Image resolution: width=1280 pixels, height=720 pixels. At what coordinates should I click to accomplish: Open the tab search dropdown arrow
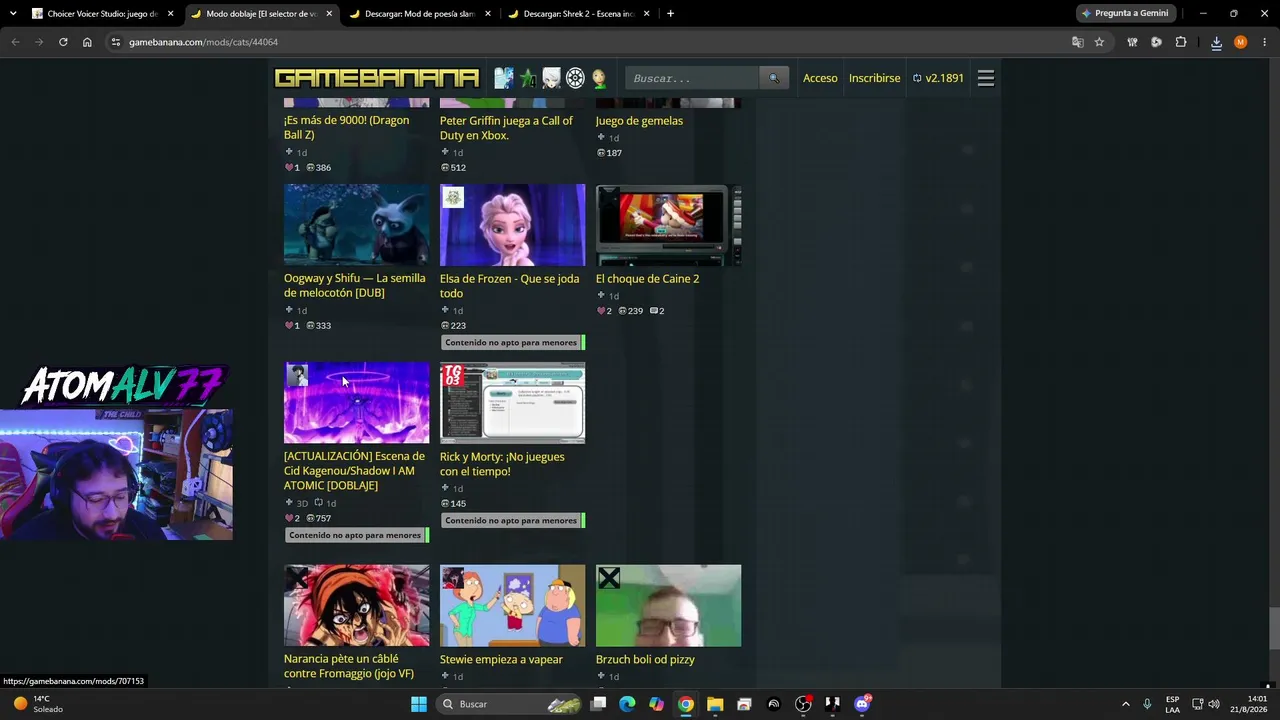pyautogui.click(x=13, y=14)
